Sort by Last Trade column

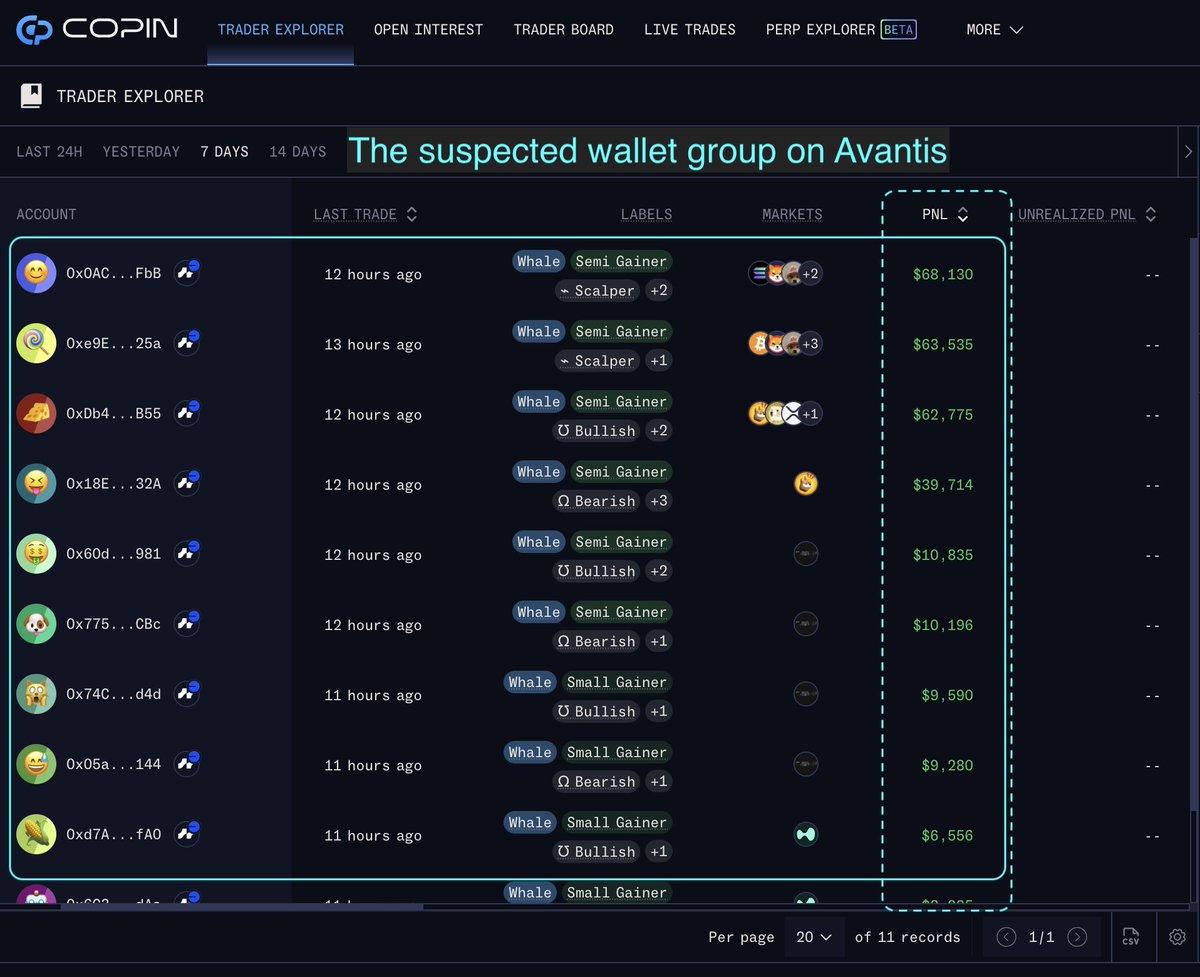pyautogui.click(x=365, y=214)
